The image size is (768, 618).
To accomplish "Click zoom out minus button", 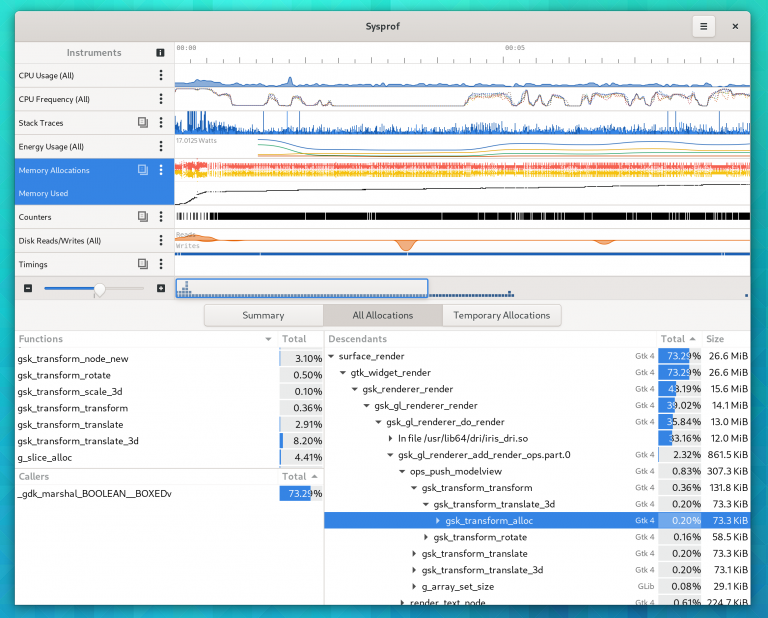I will [28, 289].
